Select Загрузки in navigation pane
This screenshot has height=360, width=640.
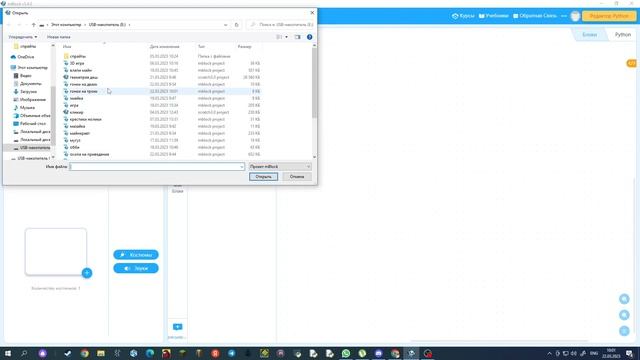[28, 92]
